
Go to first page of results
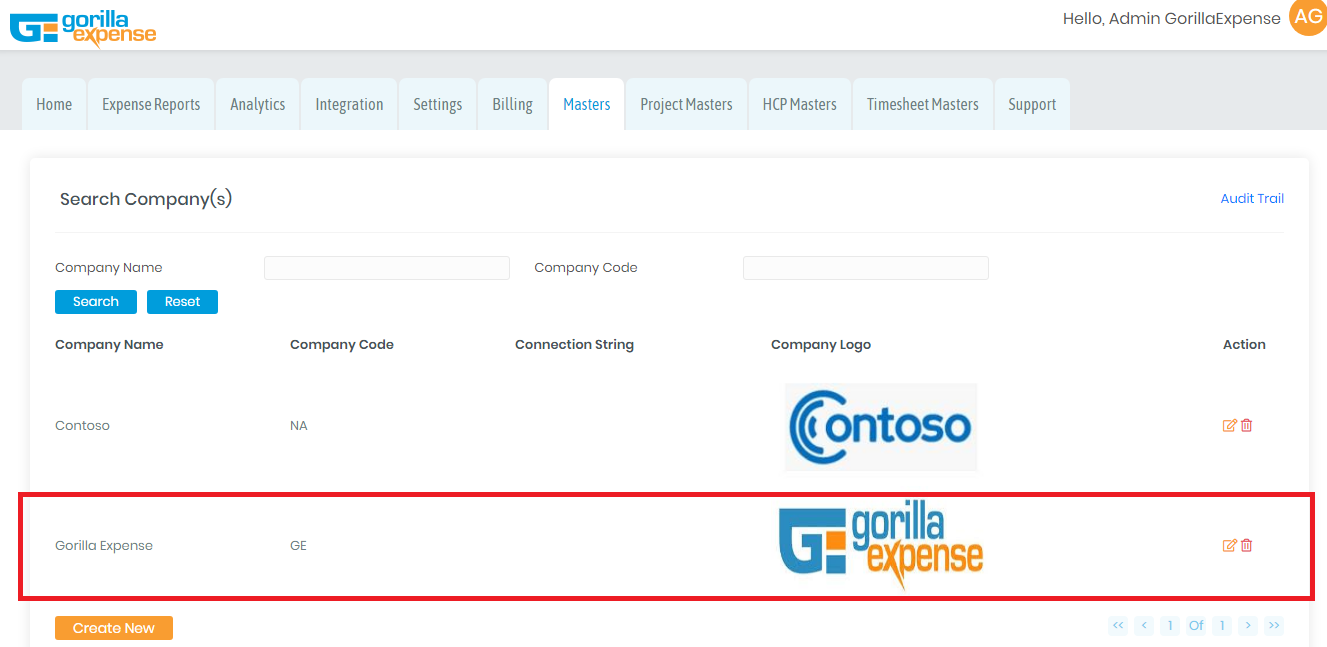pos(1118,626)
